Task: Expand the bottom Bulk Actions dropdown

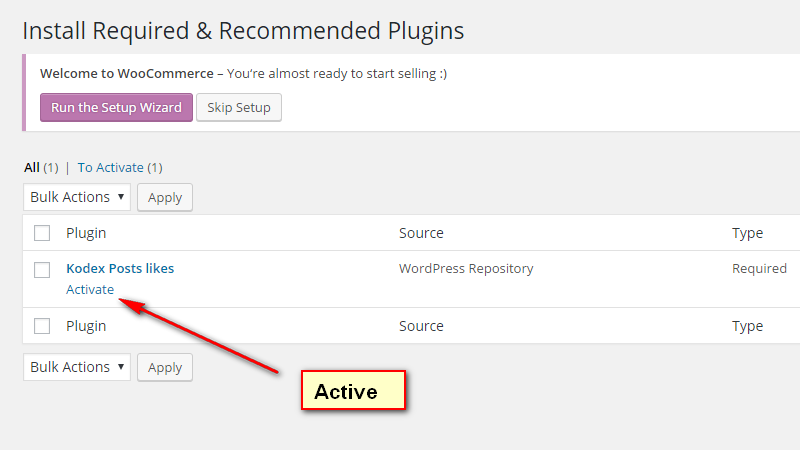Action: (x=77, y=367)
